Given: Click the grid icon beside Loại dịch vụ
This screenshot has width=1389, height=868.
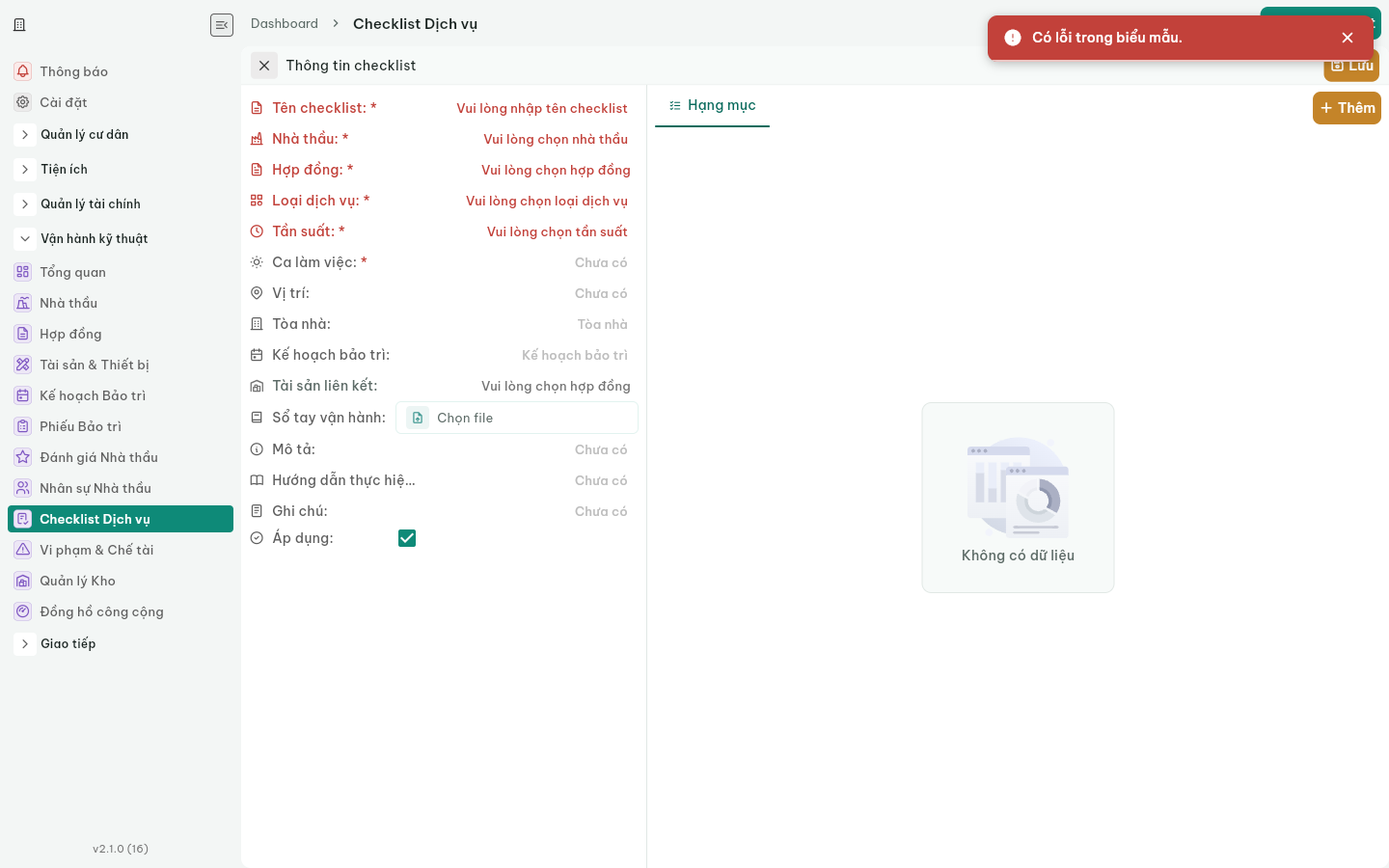Looking at the screenshot, I should 257,201.
